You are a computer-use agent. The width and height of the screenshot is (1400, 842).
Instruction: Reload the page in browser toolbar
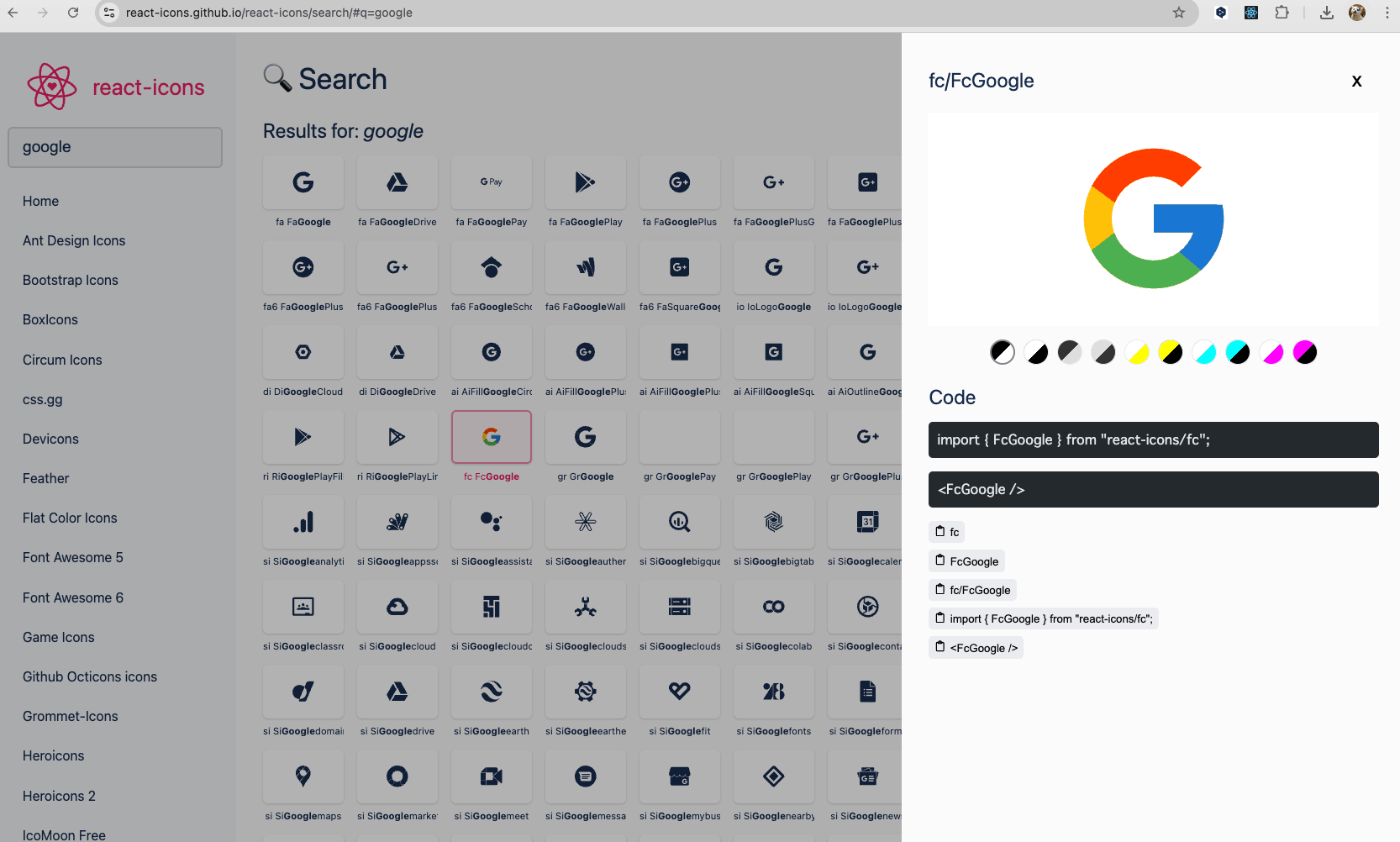click(73, 13)
